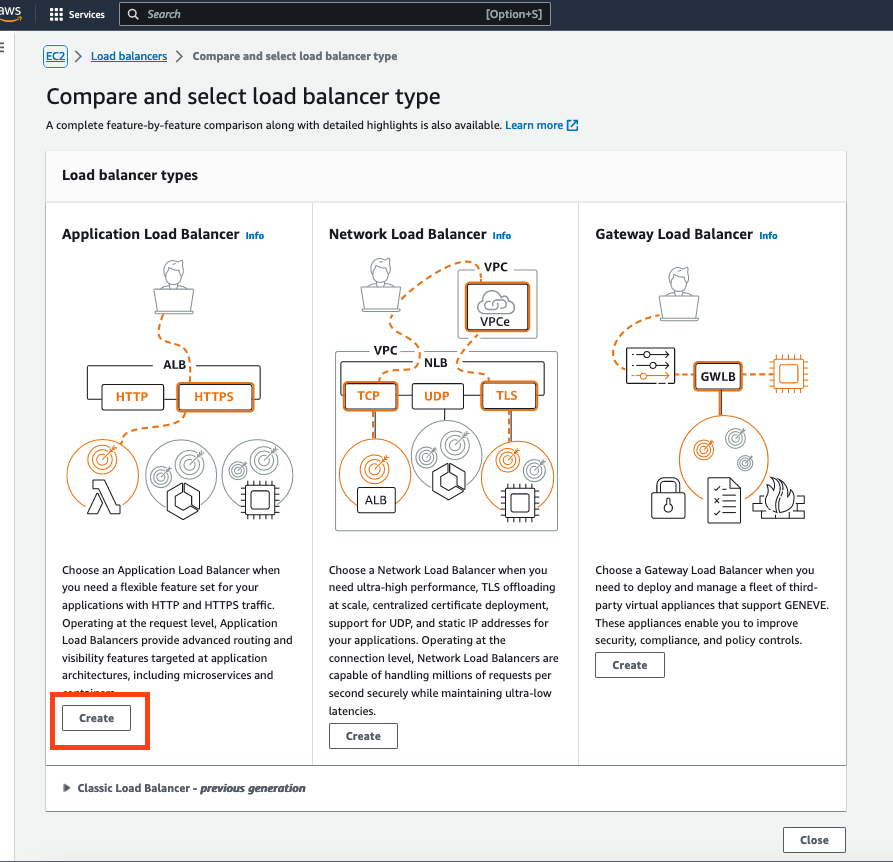
Task: Click the magnifier icon in the search bar
Action: pos(133,14)
